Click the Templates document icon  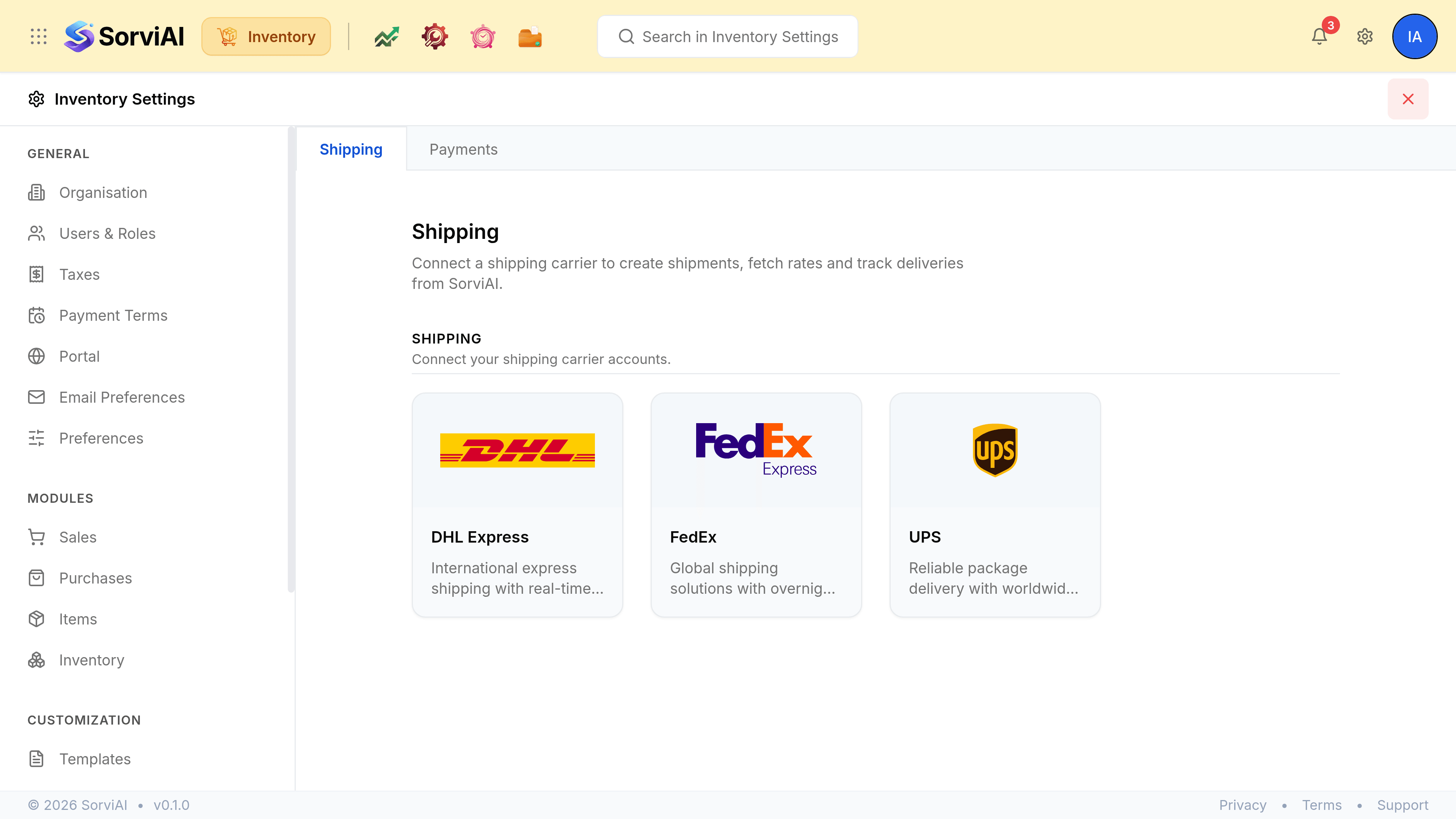[x=36, y=759]
